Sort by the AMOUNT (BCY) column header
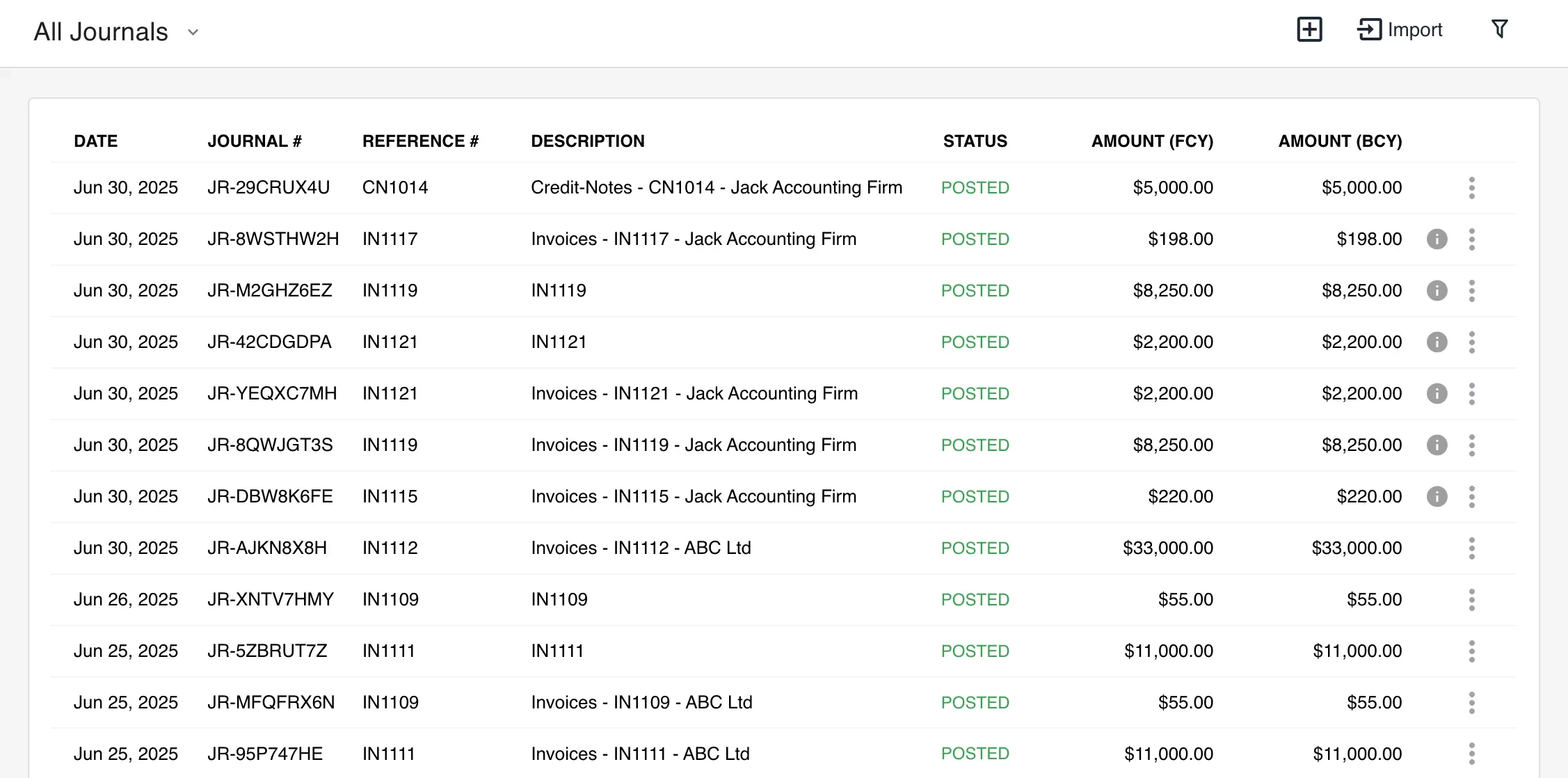Image resolution: width=1568 pixels, height=778 pixels. point(1339,141)
